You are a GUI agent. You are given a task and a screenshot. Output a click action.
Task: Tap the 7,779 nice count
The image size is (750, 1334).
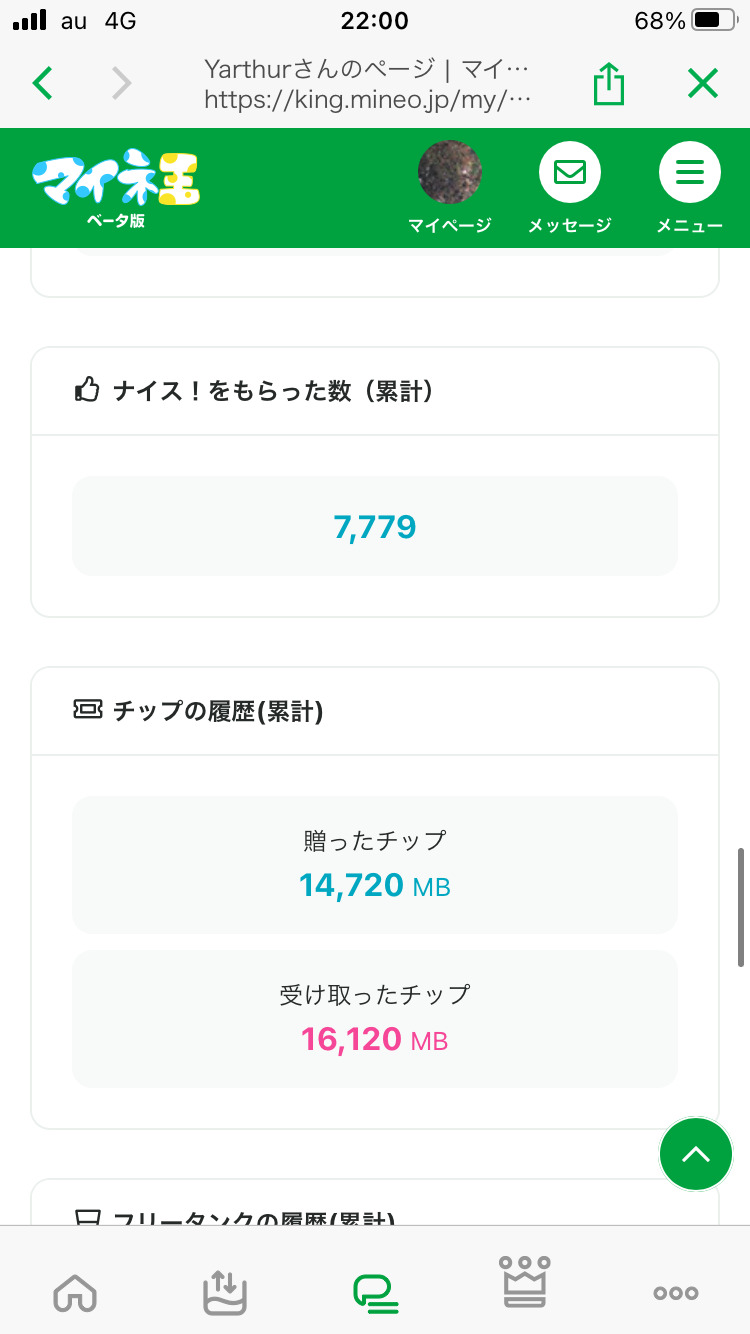(x=375, y=526)
